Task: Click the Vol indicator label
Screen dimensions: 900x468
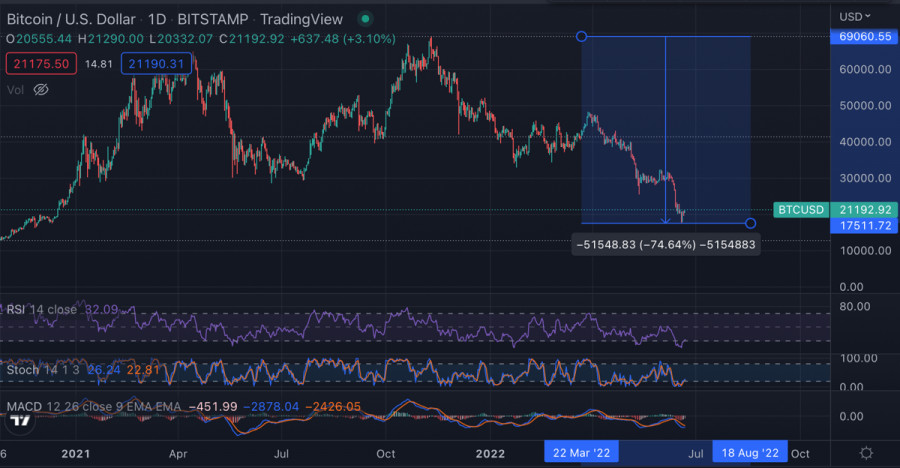Action: [15, 90]
